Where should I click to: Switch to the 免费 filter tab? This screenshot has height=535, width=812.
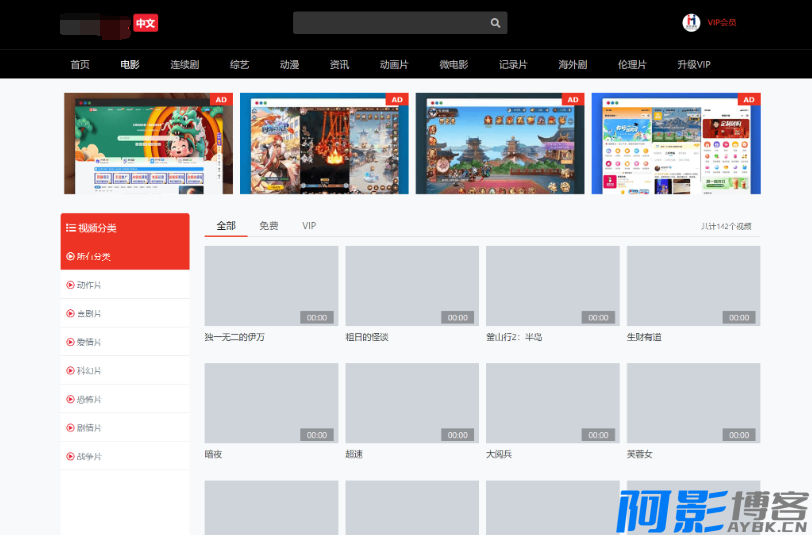268,226
